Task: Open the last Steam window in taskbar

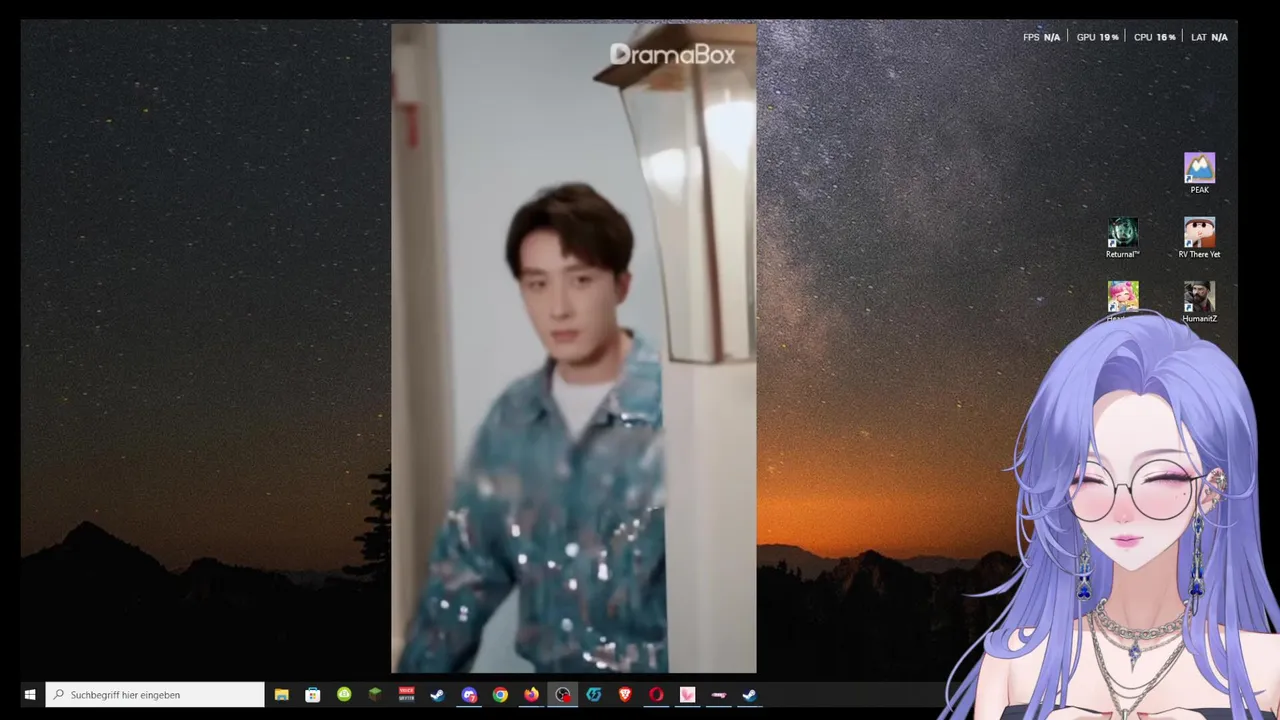Action: [749, 695]
